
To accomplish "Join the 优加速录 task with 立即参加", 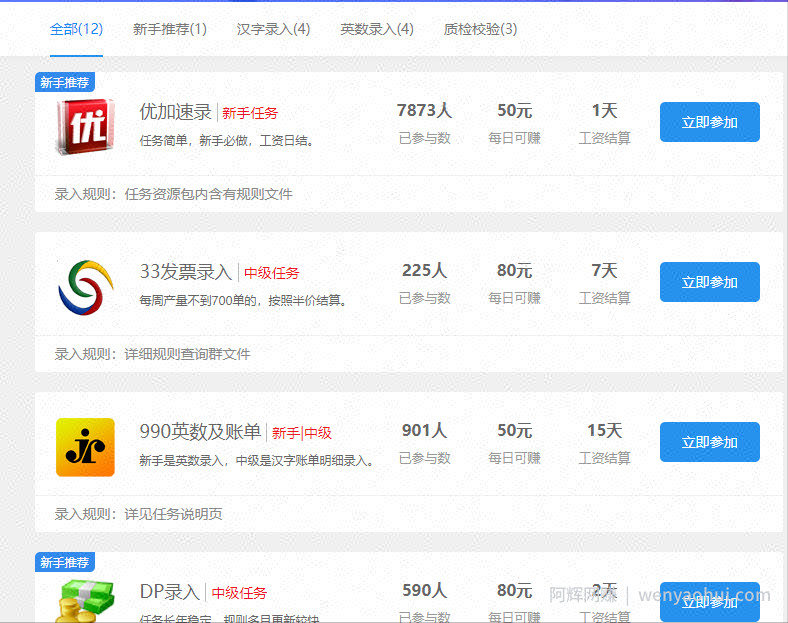I will pos(710,122).
